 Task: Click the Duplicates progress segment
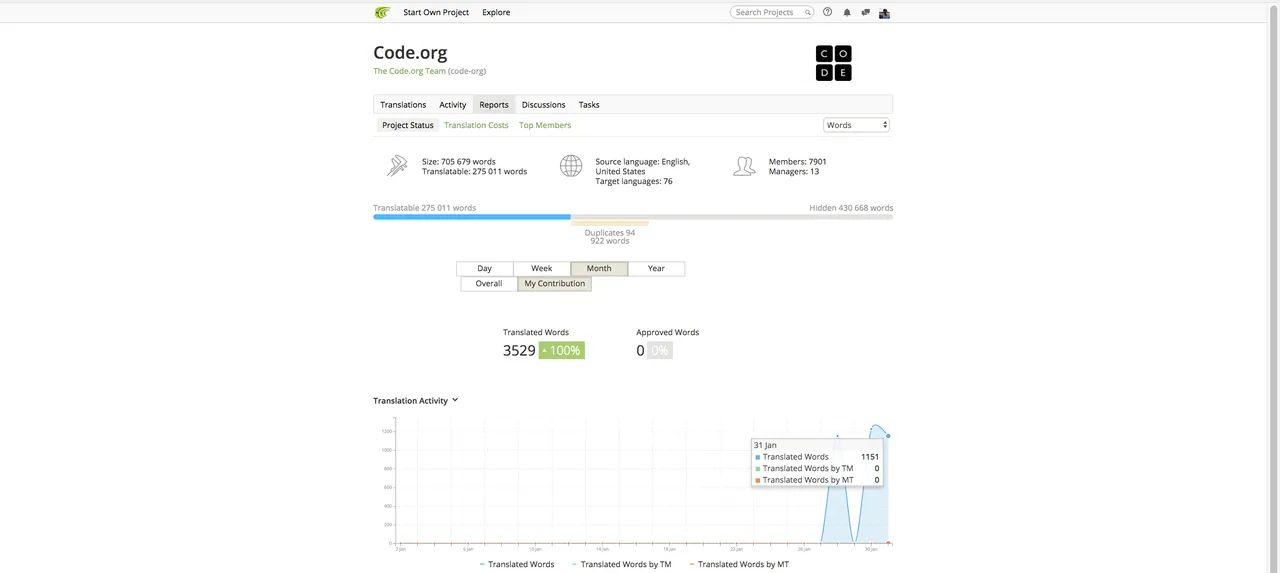coord(610,223)
